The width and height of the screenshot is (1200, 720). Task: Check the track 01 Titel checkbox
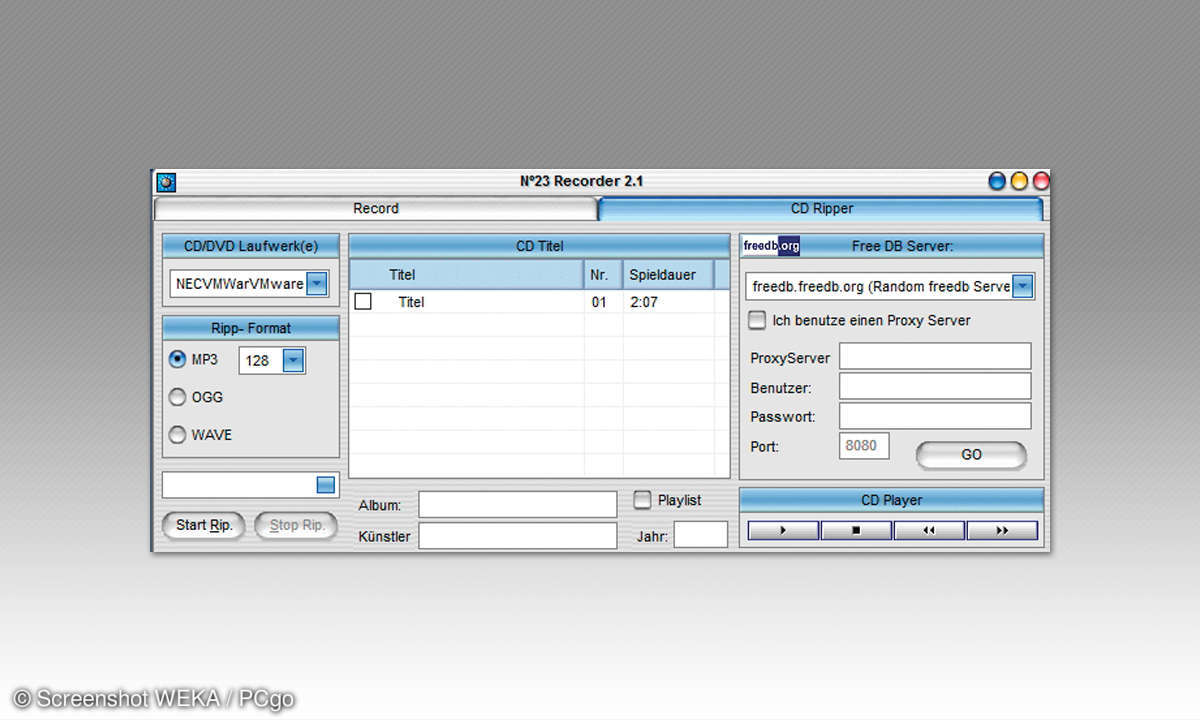(x=363, y=301)
